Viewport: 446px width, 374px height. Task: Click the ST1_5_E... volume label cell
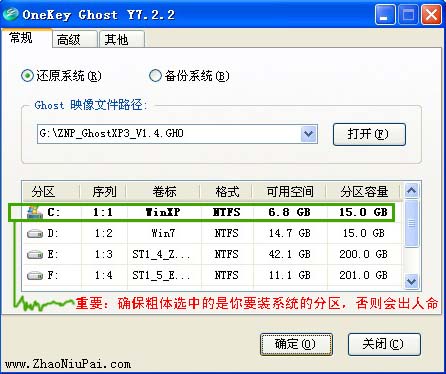pos(161,275)
